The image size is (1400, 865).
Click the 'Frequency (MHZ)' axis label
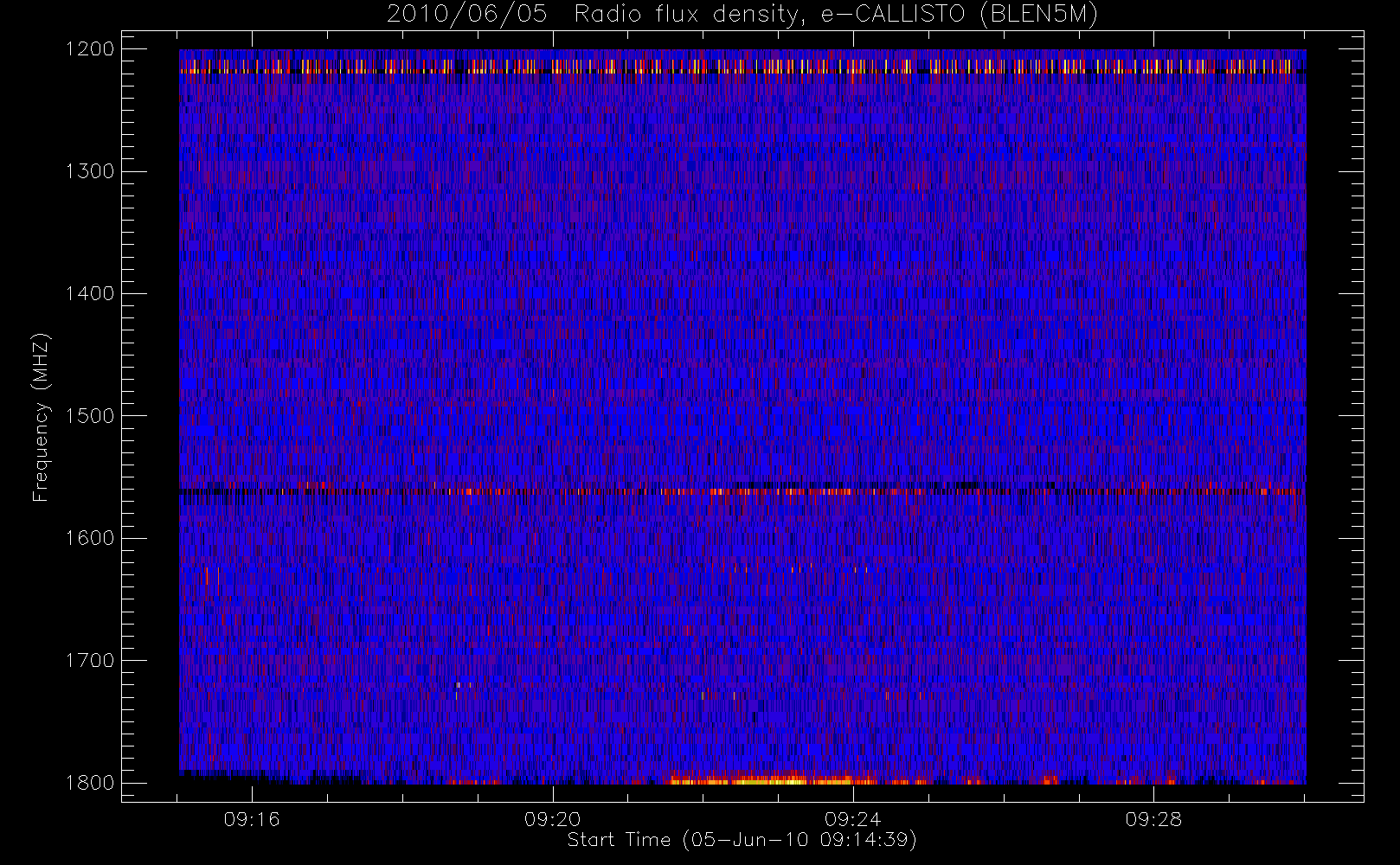pyautogui.click(x=40, y=417)
